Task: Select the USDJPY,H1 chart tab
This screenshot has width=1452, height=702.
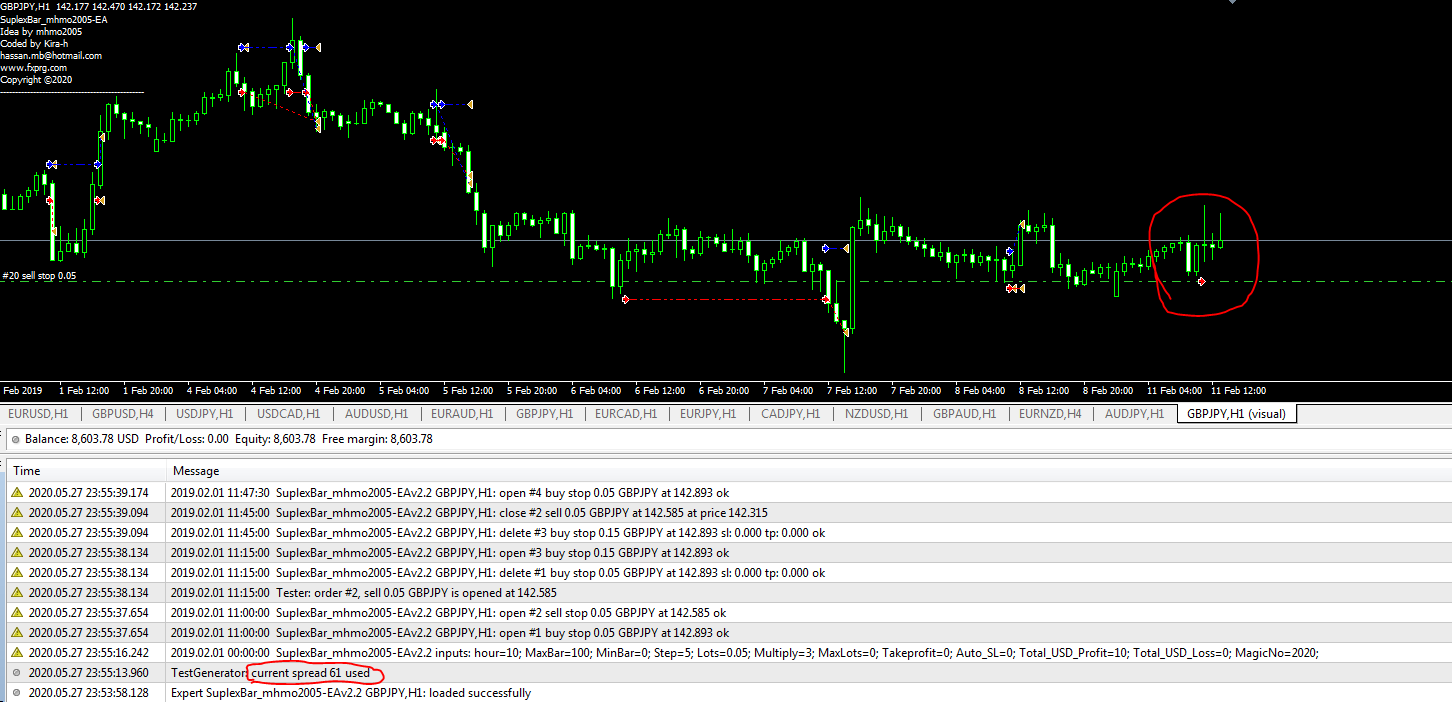Action: (205, 413)
